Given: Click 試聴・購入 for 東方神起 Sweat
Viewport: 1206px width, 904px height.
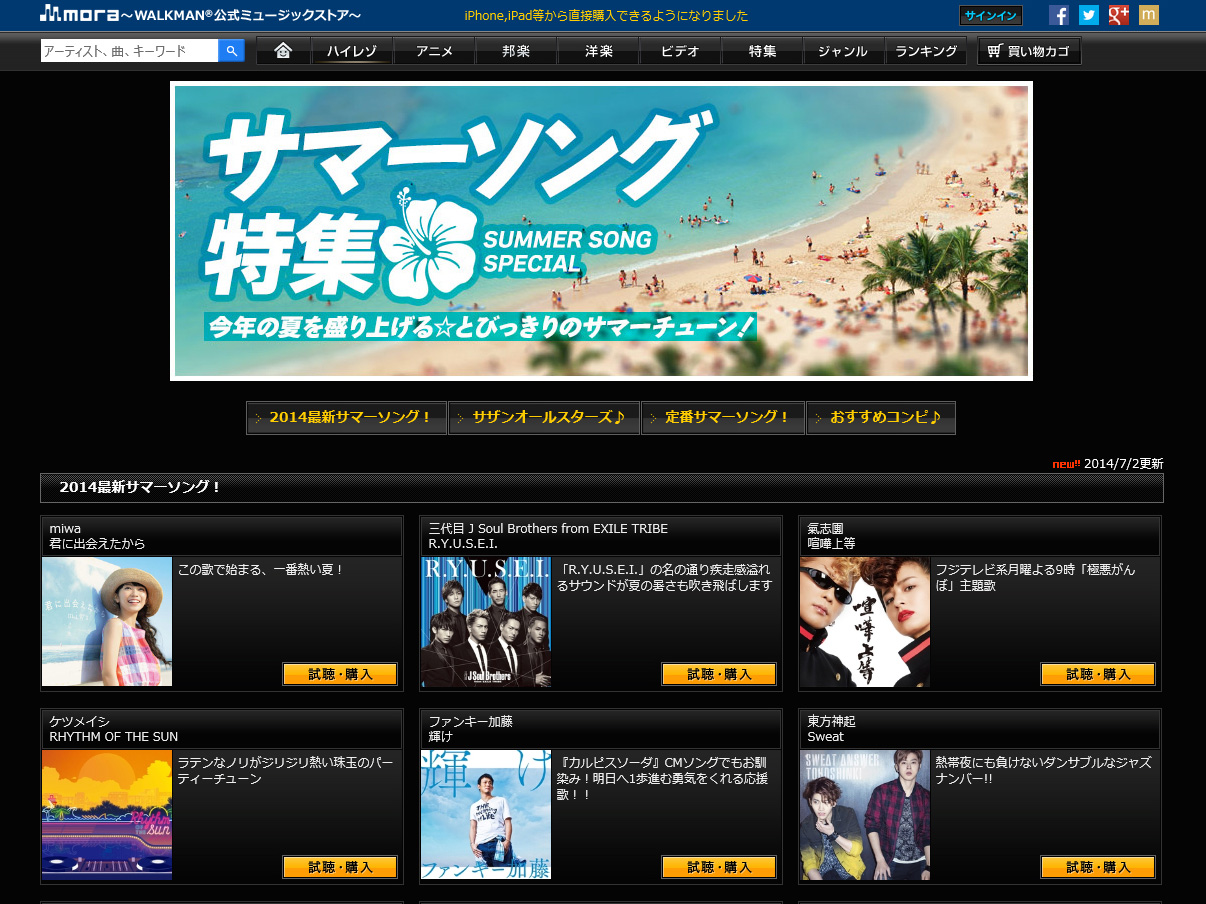Looking at the screenshot, I should click(x=1098, y=867).
